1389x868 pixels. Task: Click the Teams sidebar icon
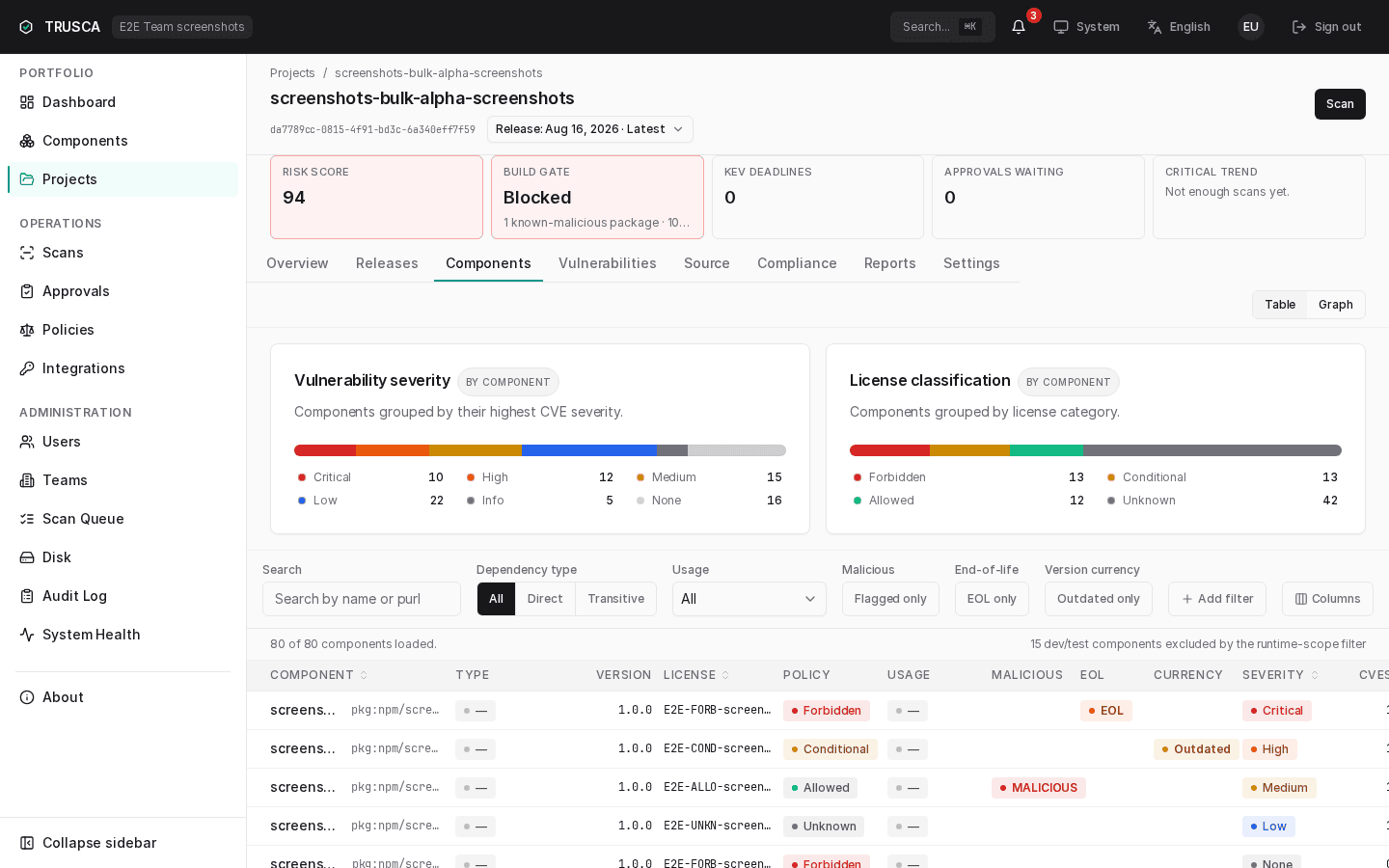(x=27, y=480)
